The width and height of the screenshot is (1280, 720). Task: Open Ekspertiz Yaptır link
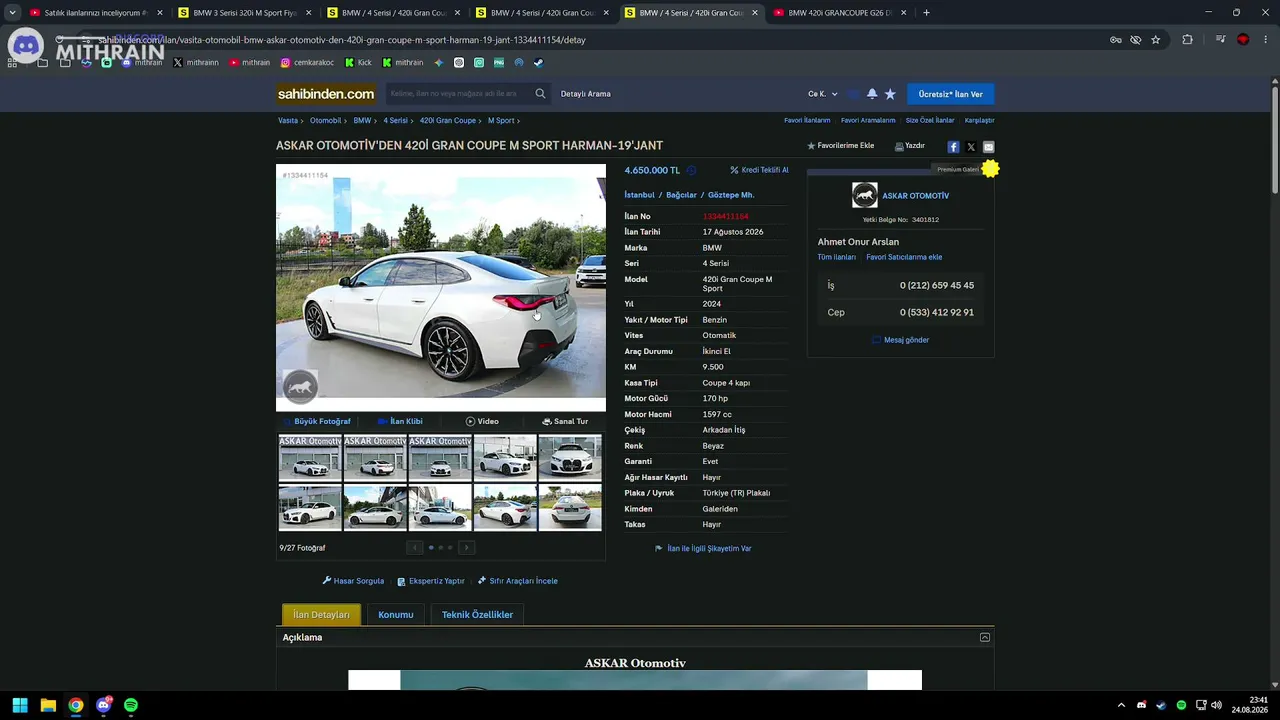point(431,581)
